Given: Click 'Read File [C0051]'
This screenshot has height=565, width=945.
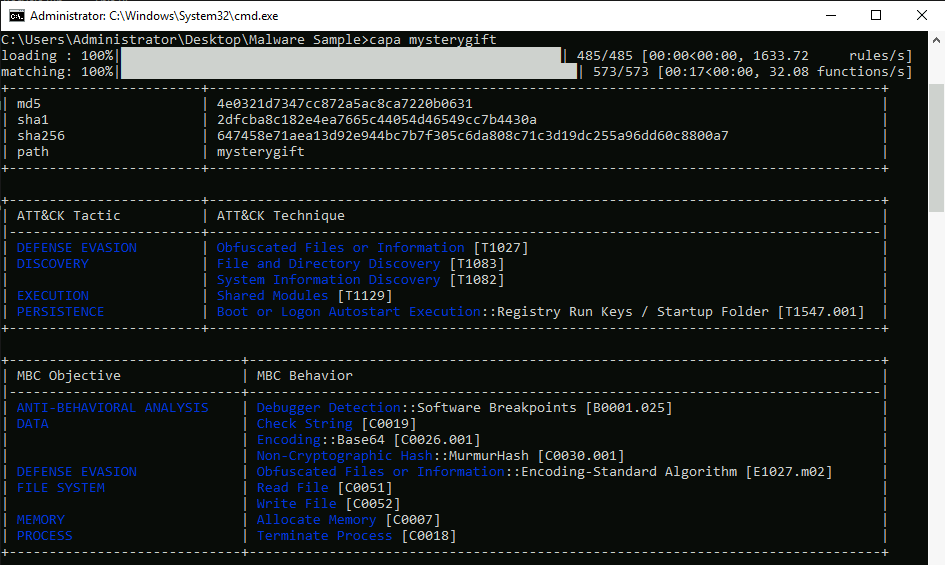Looking at the screenshot, I should [x=324, y=488].
